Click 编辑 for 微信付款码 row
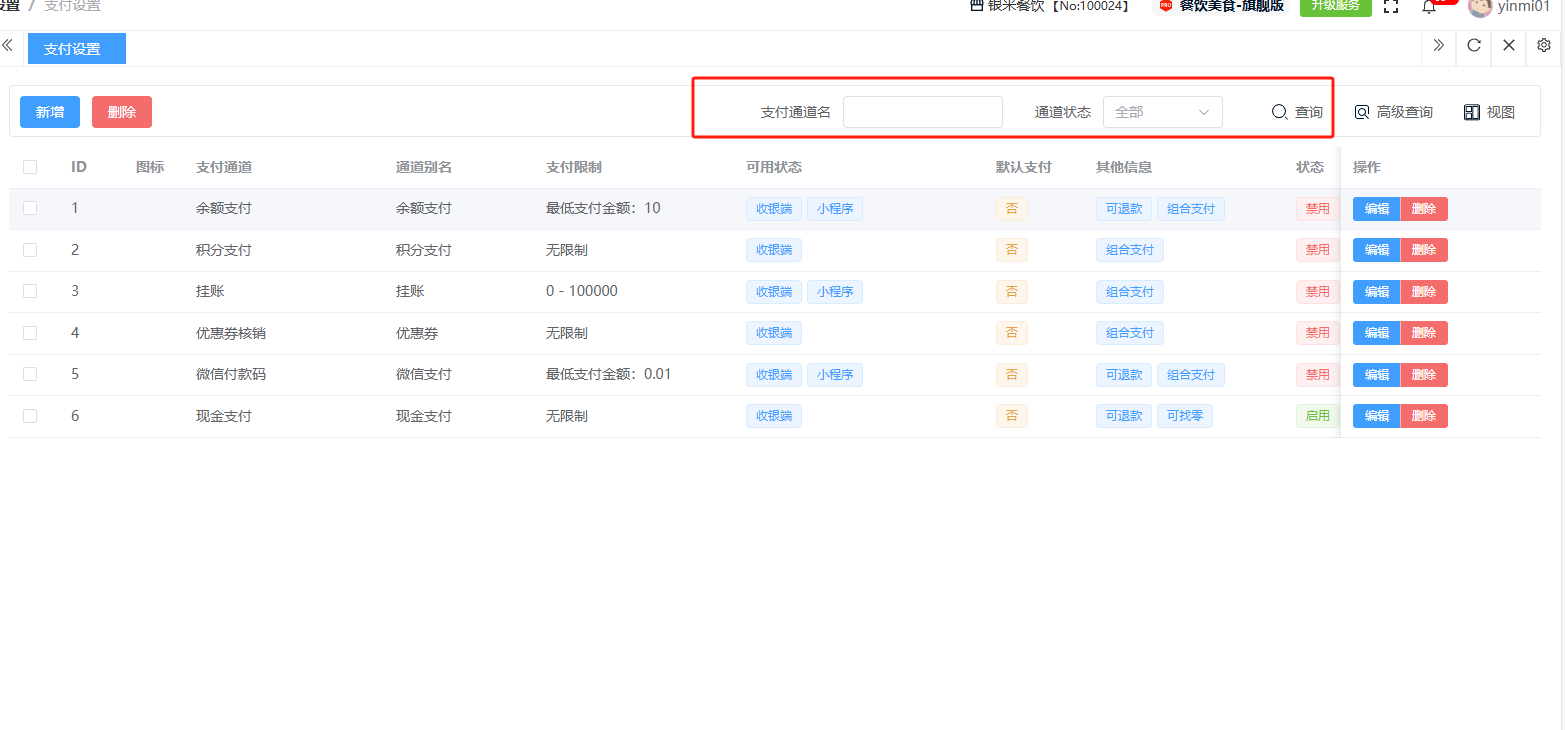Viewport: 1565px width, 730px height. [x=1377, y=375]
